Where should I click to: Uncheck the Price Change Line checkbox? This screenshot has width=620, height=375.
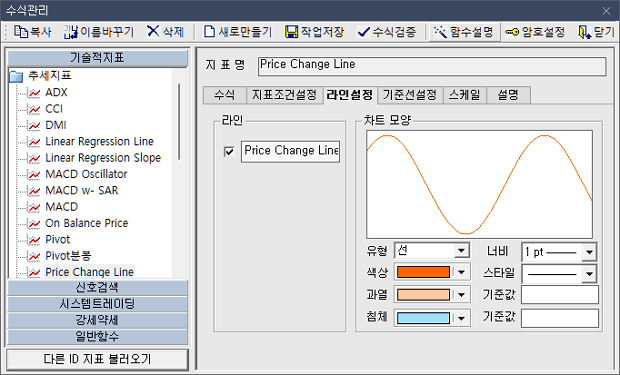pos(229,151)
